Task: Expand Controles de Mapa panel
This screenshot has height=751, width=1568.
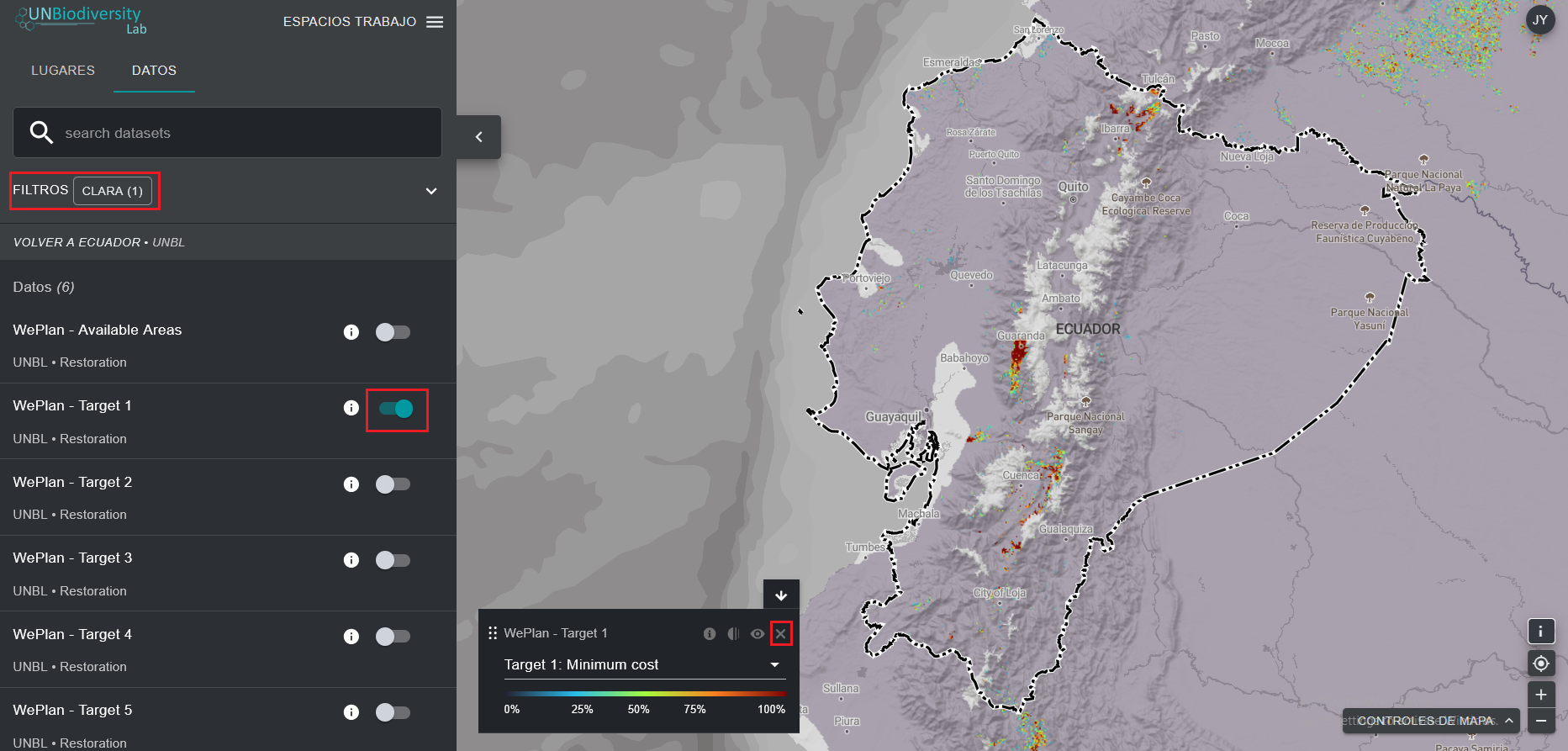Action: tap(1430, 721)
